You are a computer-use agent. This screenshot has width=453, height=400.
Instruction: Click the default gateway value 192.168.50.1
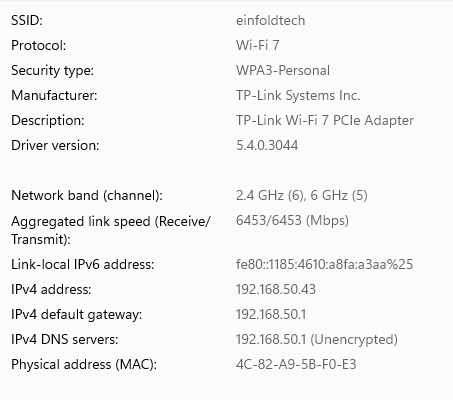pyautogui.click(x=271, y=314)
